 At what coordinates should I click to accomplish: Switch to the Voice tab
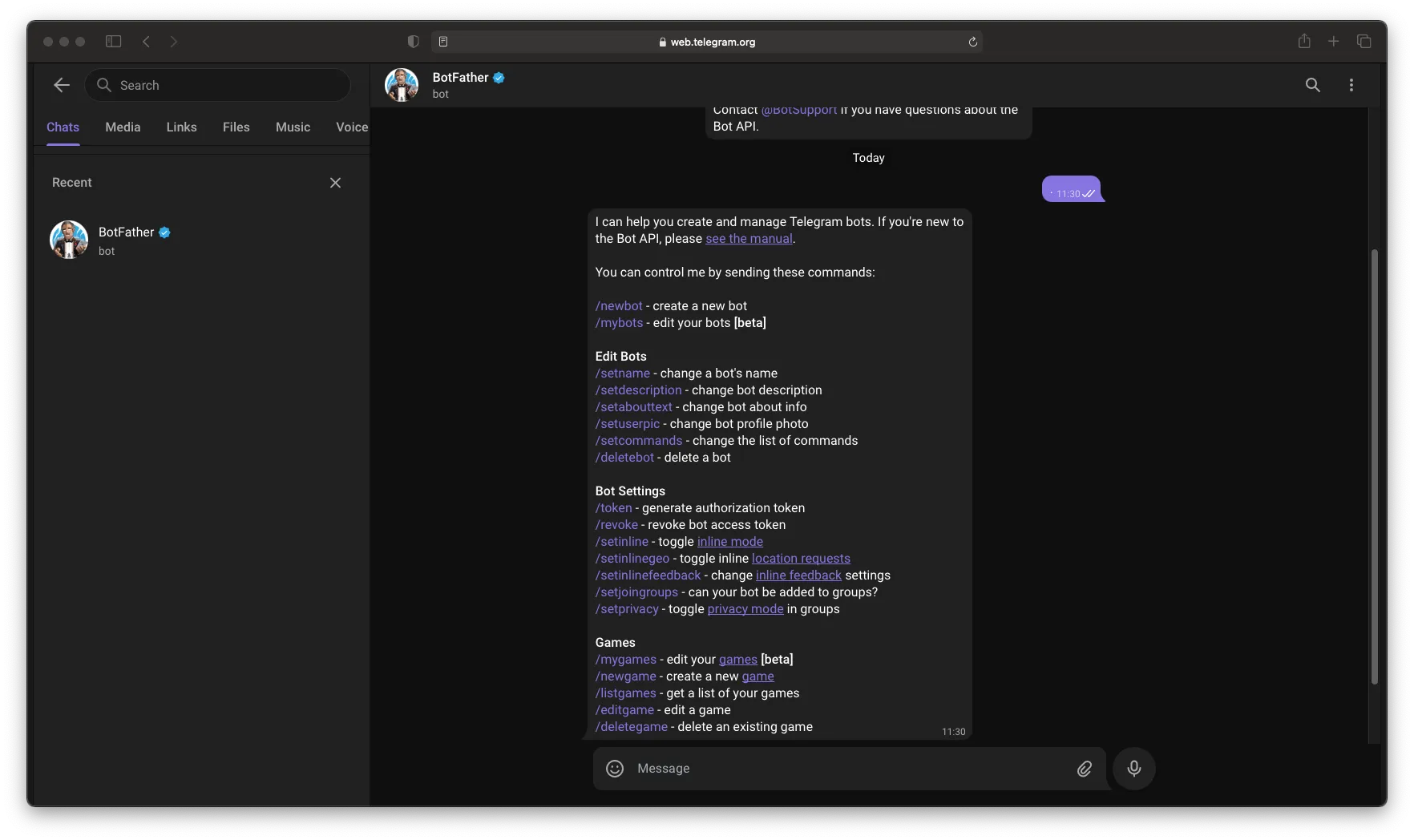[352, 127]
